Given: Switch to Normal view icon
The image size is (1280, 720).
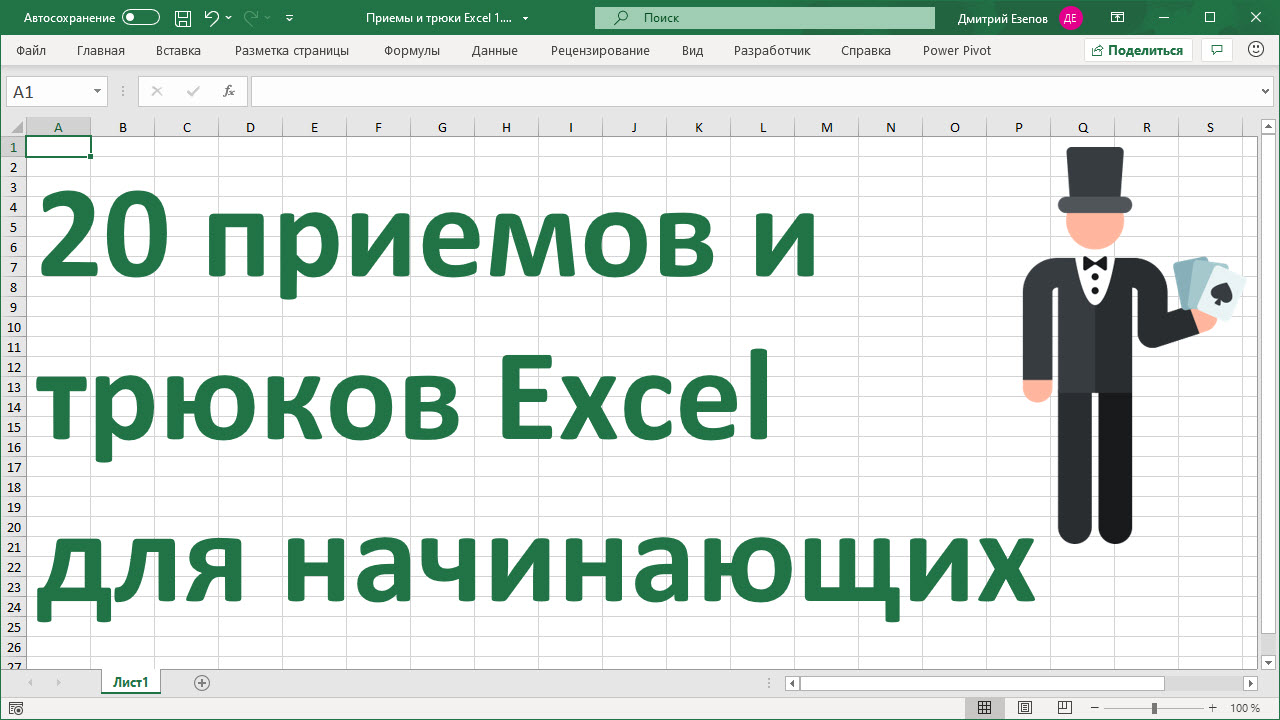Looking at the screenshot, I should click(984, 708).
